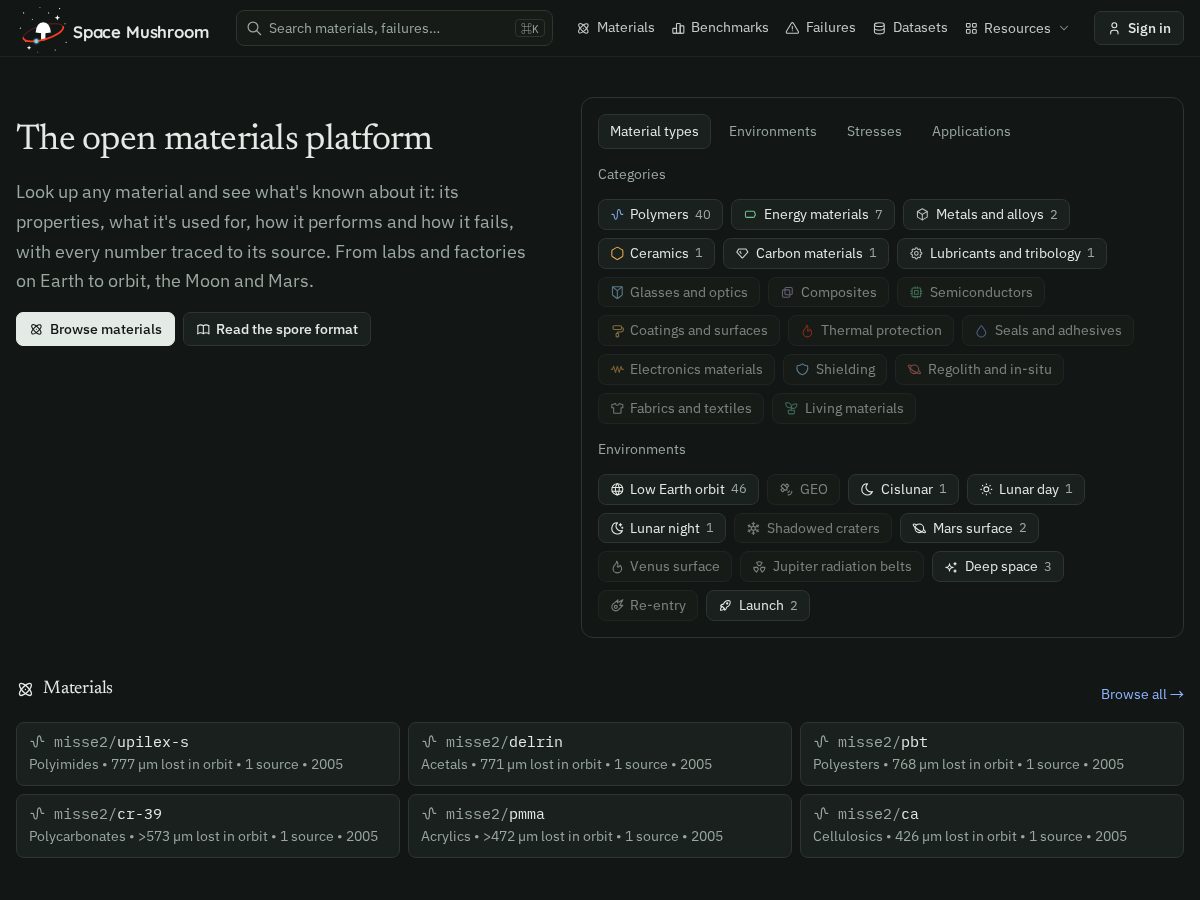Click the Sign in button
The width and height of the screenshot is (1200, 900).
pos(1139,28)
